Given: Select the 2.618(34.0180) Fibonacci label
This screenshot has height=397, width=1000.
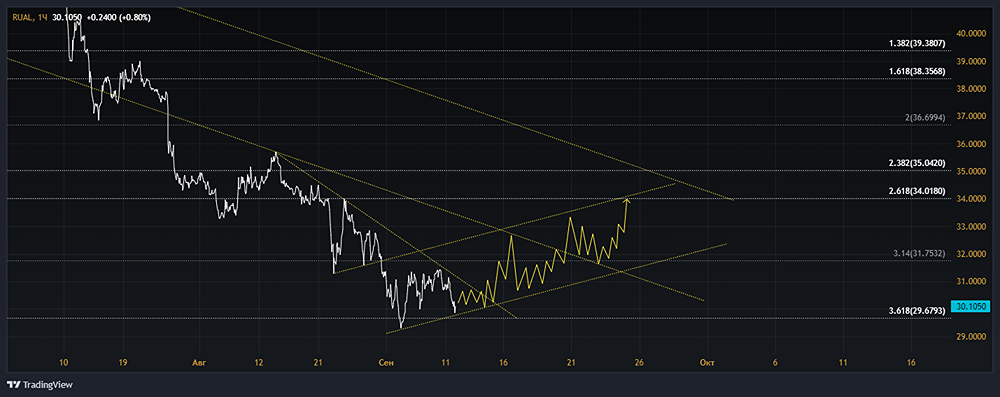Looking at the screenshot, I should point(917,191).
